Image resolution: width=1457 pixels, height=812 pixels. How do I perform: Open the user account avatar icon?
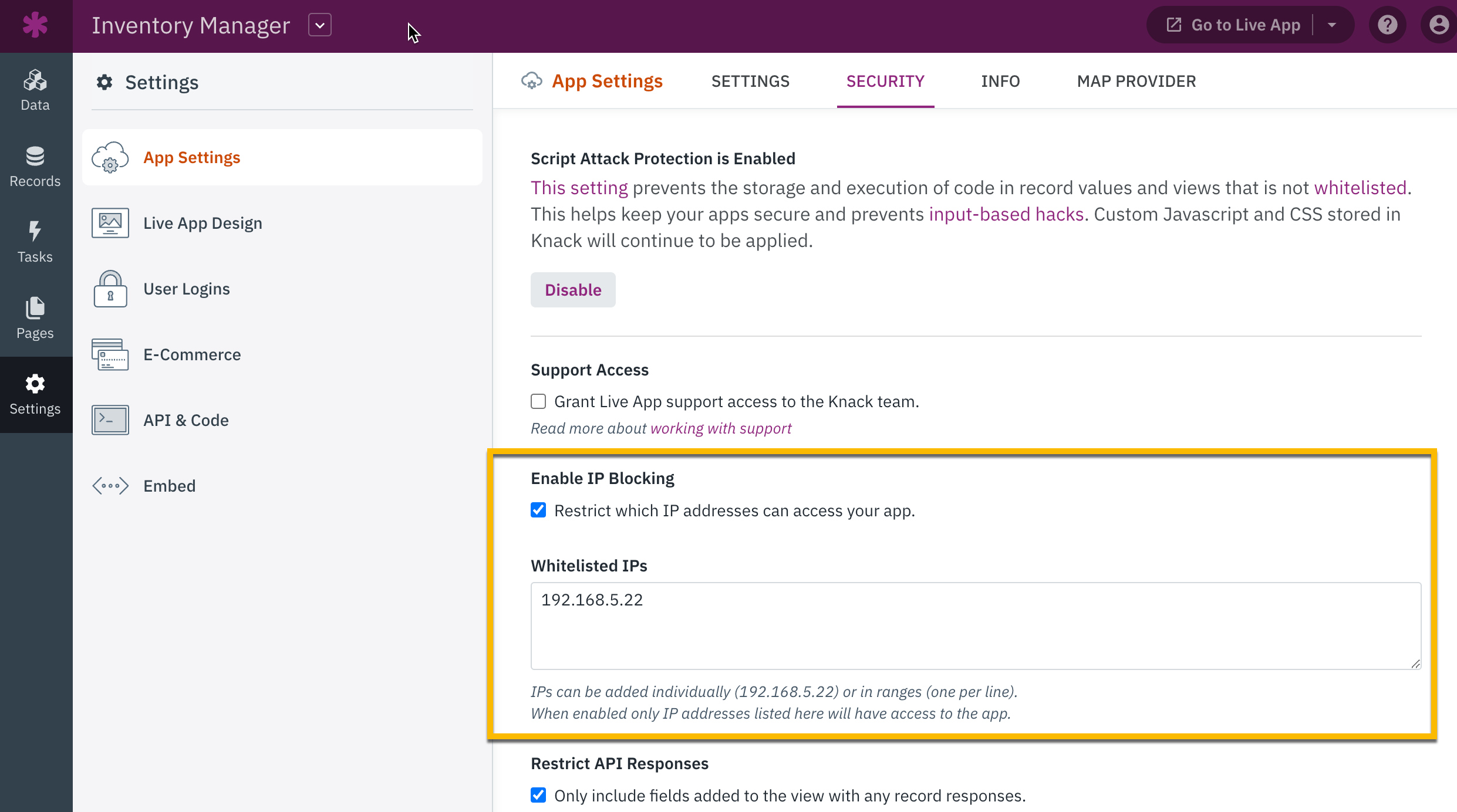pyautogui.click(x=1439, y=25)
